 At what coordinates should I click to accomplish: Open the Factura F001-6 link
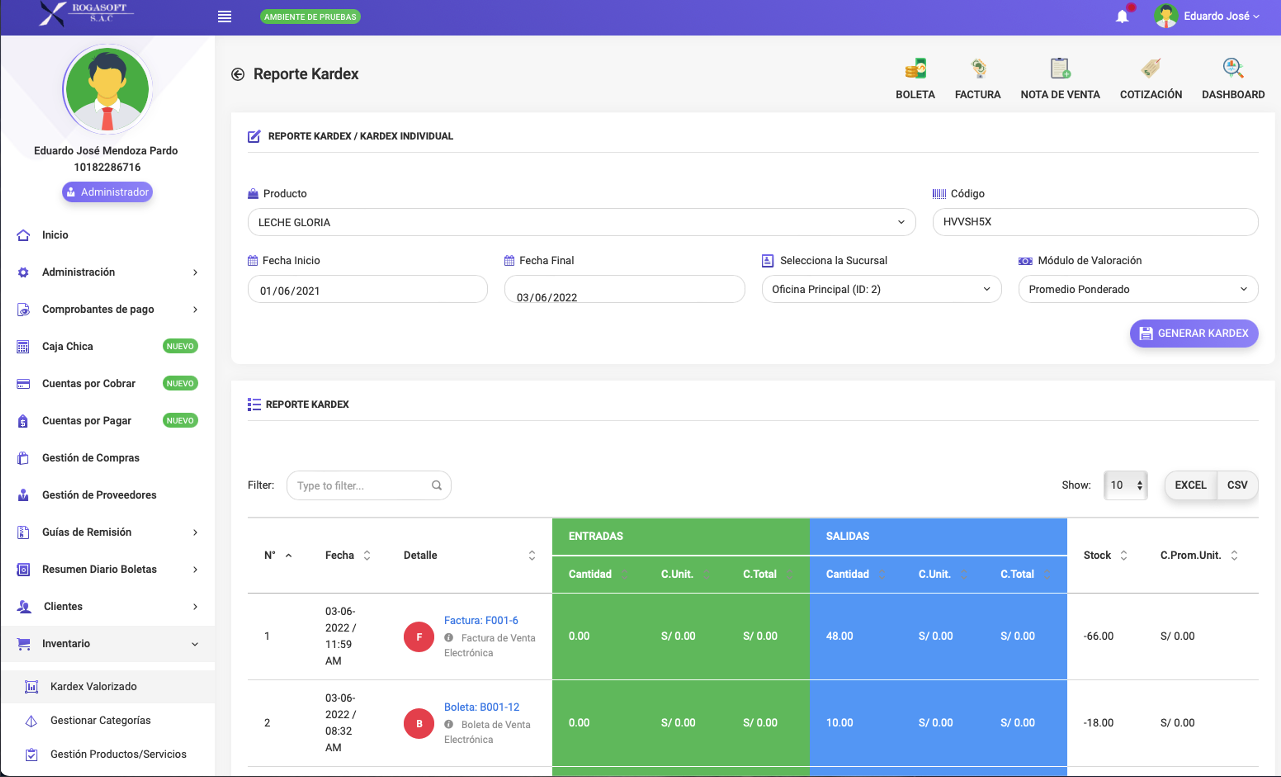(481, 620)
